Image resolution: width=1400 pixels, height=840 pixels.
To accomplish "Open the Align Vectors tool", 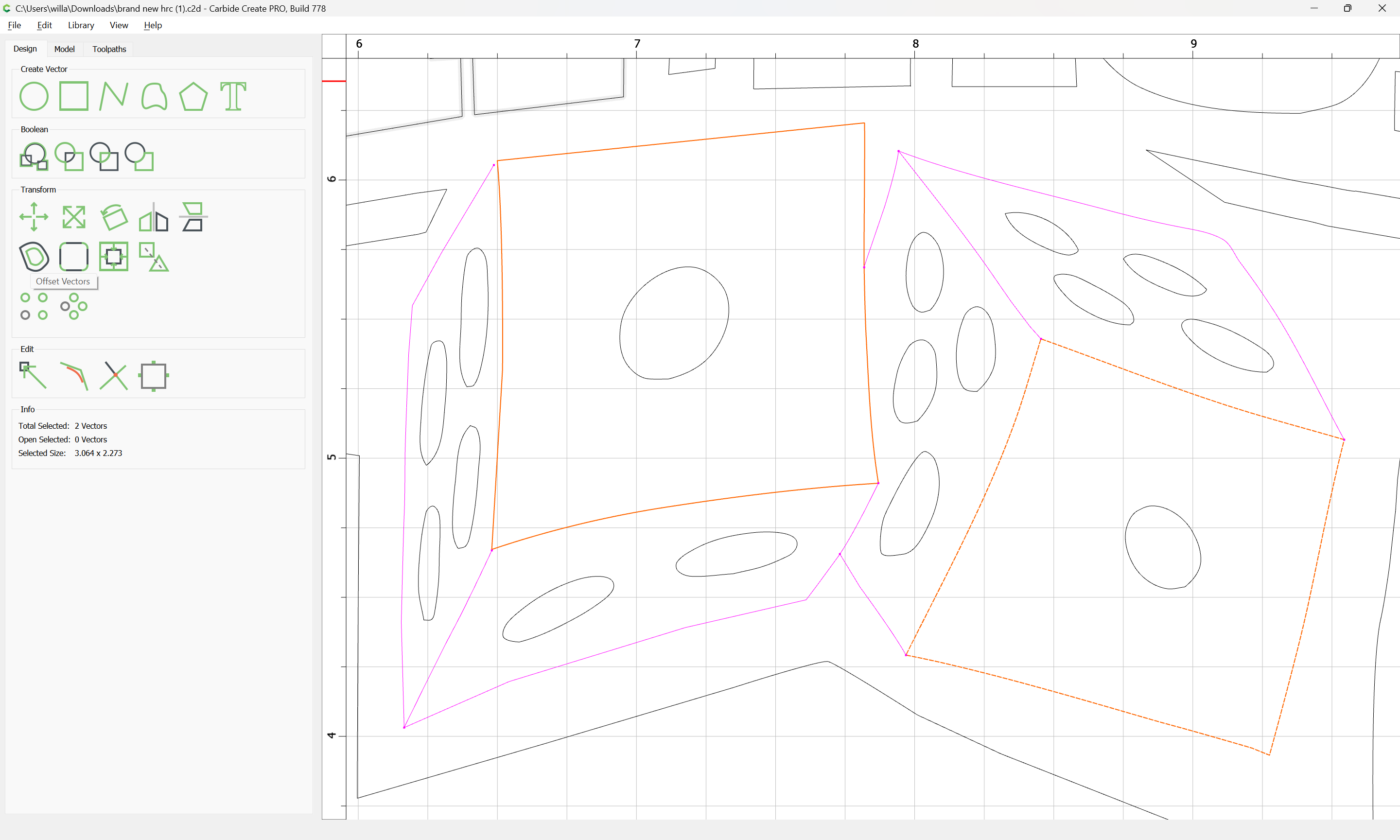I will click(193, 217).
